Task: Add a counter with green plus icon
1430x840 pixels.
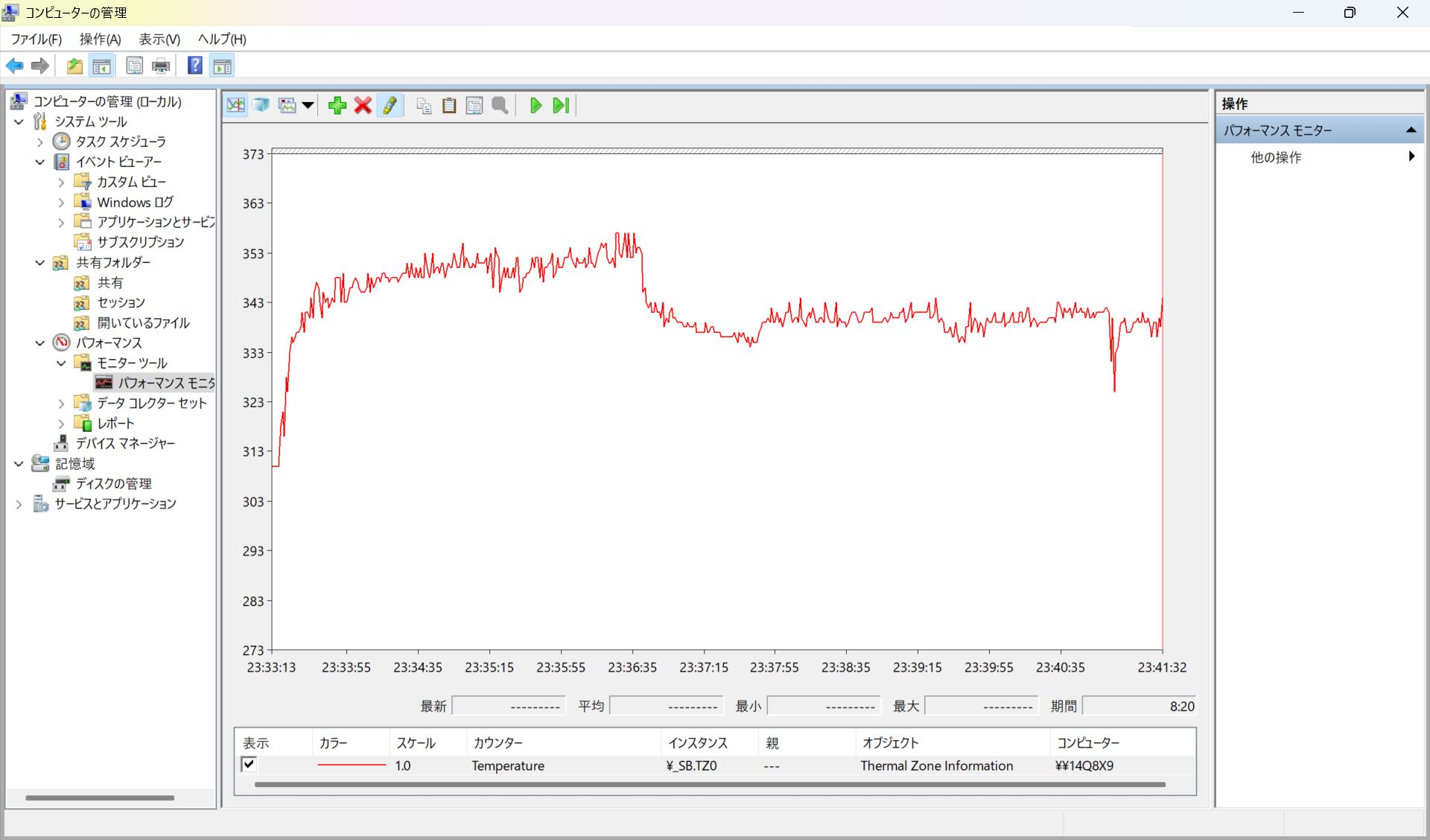Action: (337, 106)
